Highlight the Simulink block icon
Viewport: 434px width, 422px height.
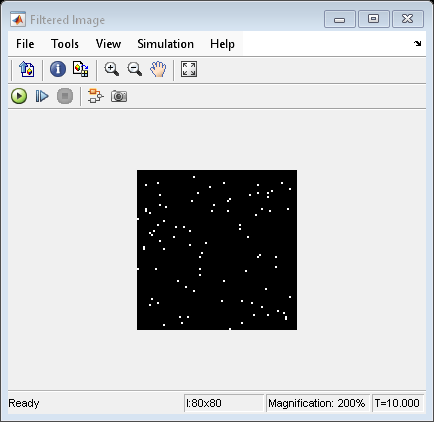pyautogui.click(x=96, y=96)
